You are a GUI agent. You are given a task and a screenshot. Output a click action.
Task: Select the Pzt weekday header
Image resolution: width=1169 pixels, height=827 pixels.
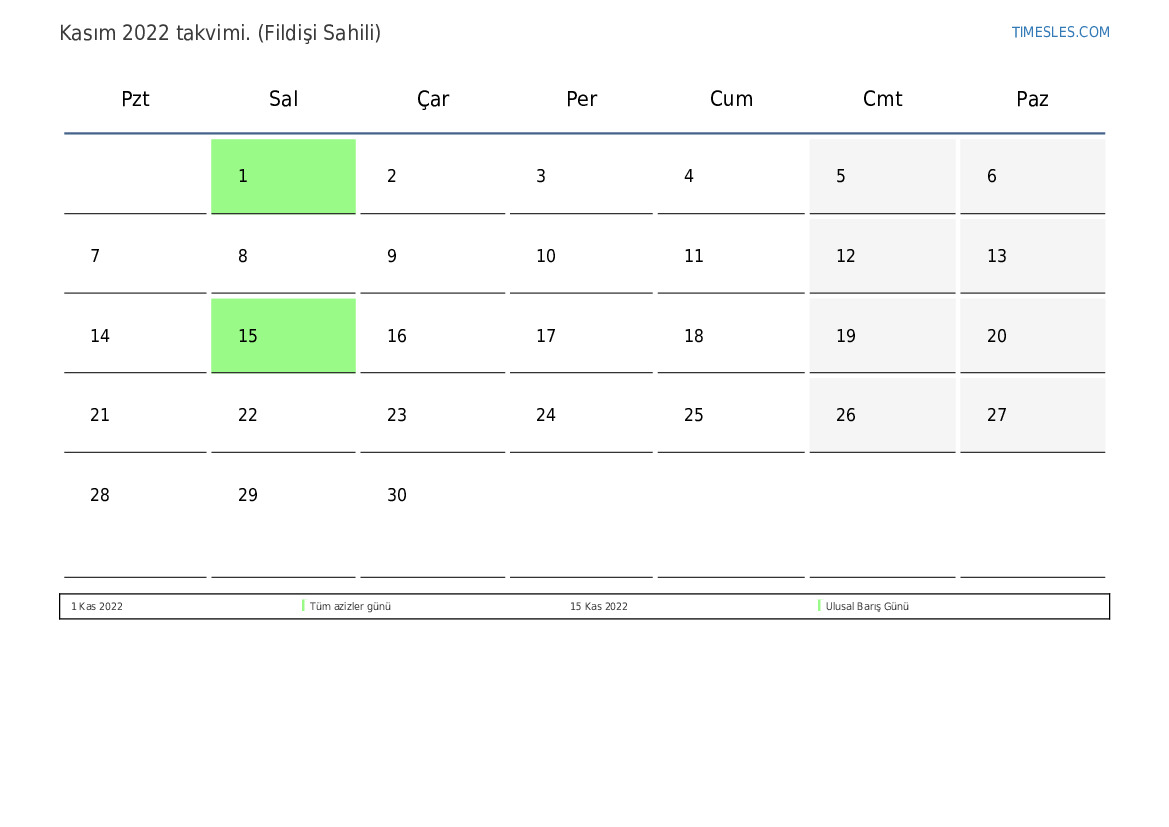tap(135, 99)
